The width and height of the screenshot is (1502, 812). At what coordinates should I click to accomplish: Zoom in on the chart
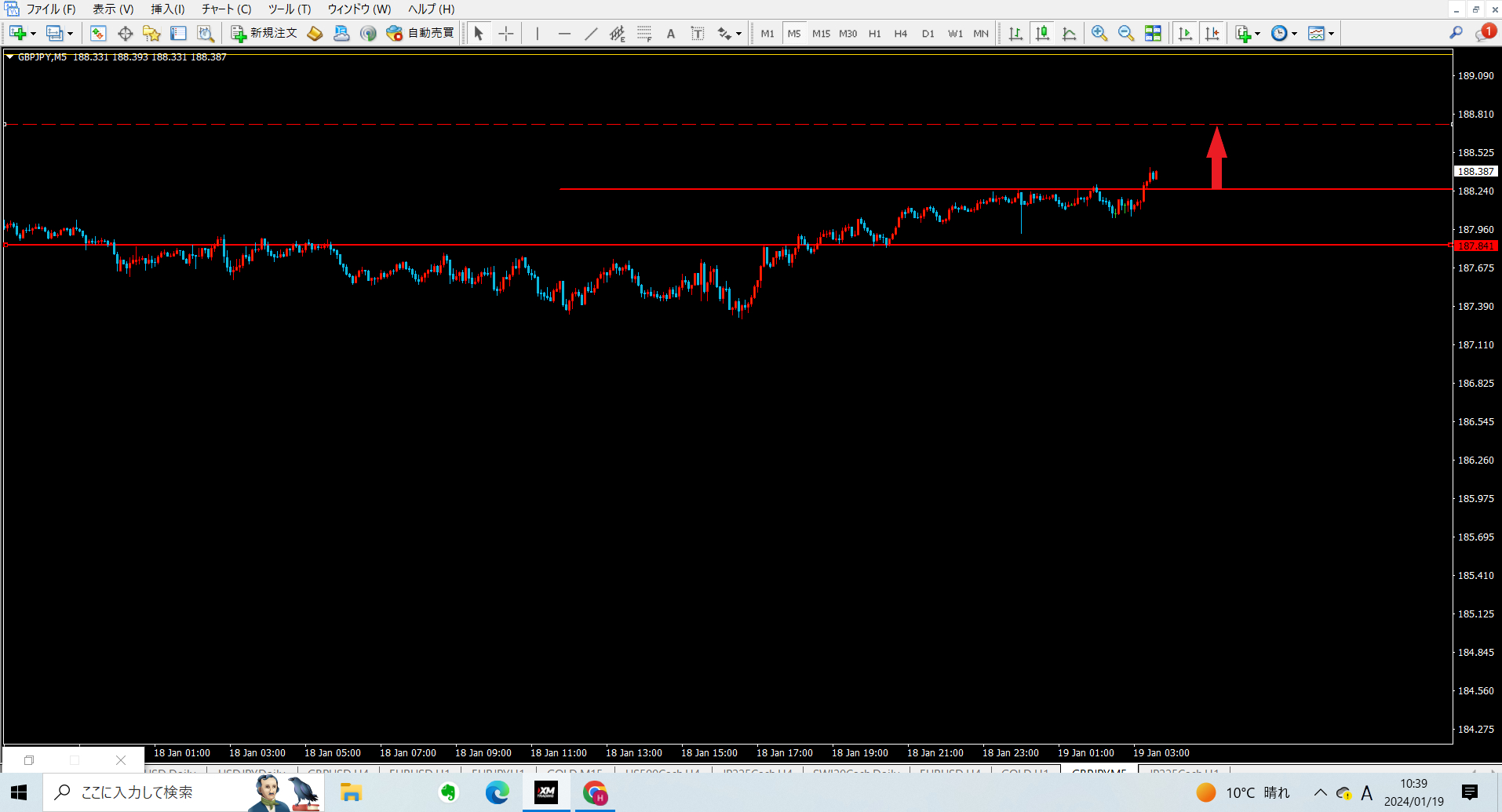[x=1099, y=33]
